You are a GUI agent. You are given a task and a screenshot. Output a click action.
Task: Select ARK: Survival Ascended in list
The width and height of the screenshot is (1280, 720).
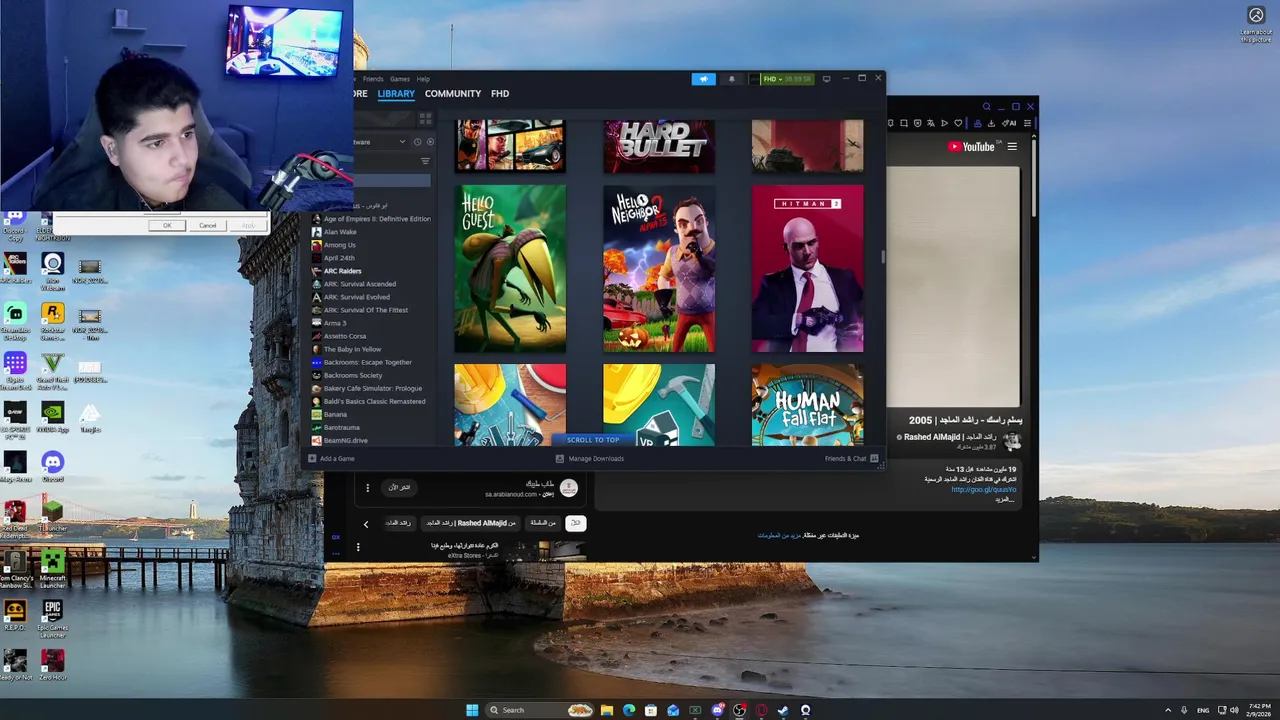point(354,284)
